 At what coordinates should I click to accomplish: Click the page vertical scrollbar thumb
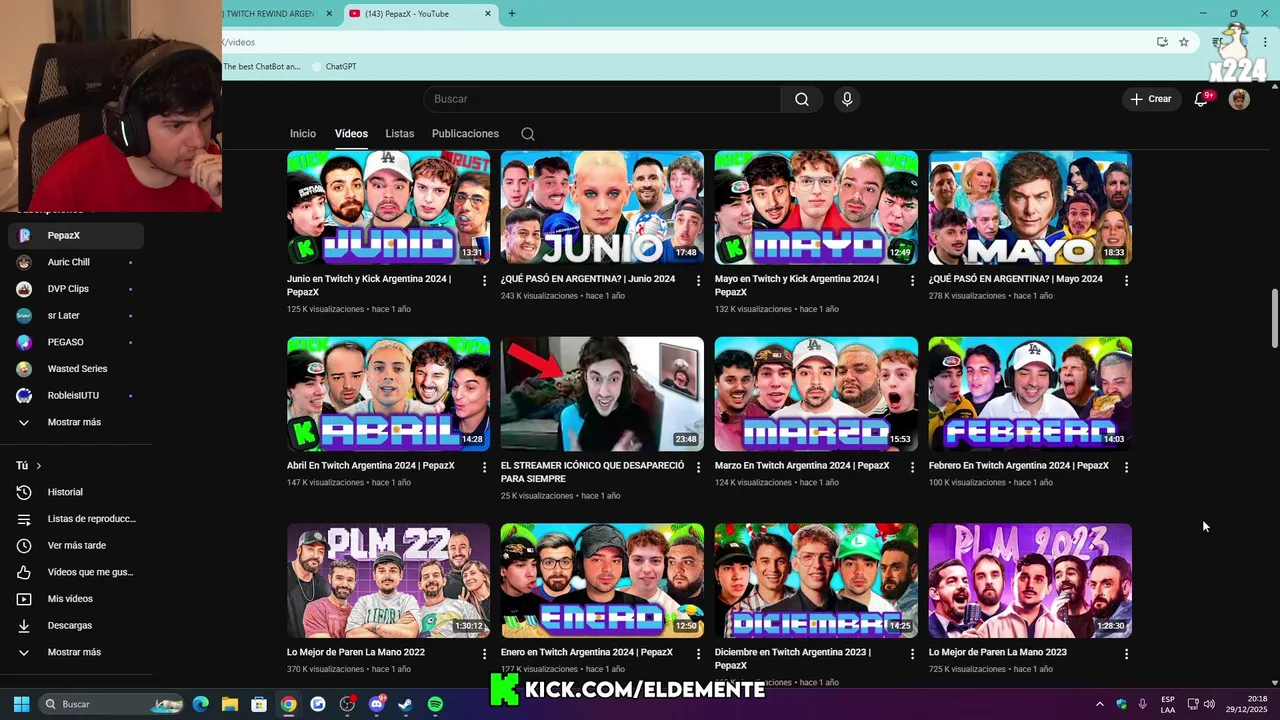pos(1274,319)
